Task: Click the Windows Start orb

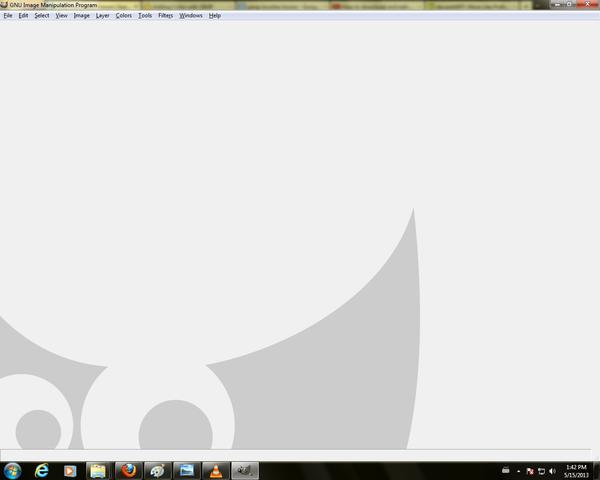Action: (13, 471)
